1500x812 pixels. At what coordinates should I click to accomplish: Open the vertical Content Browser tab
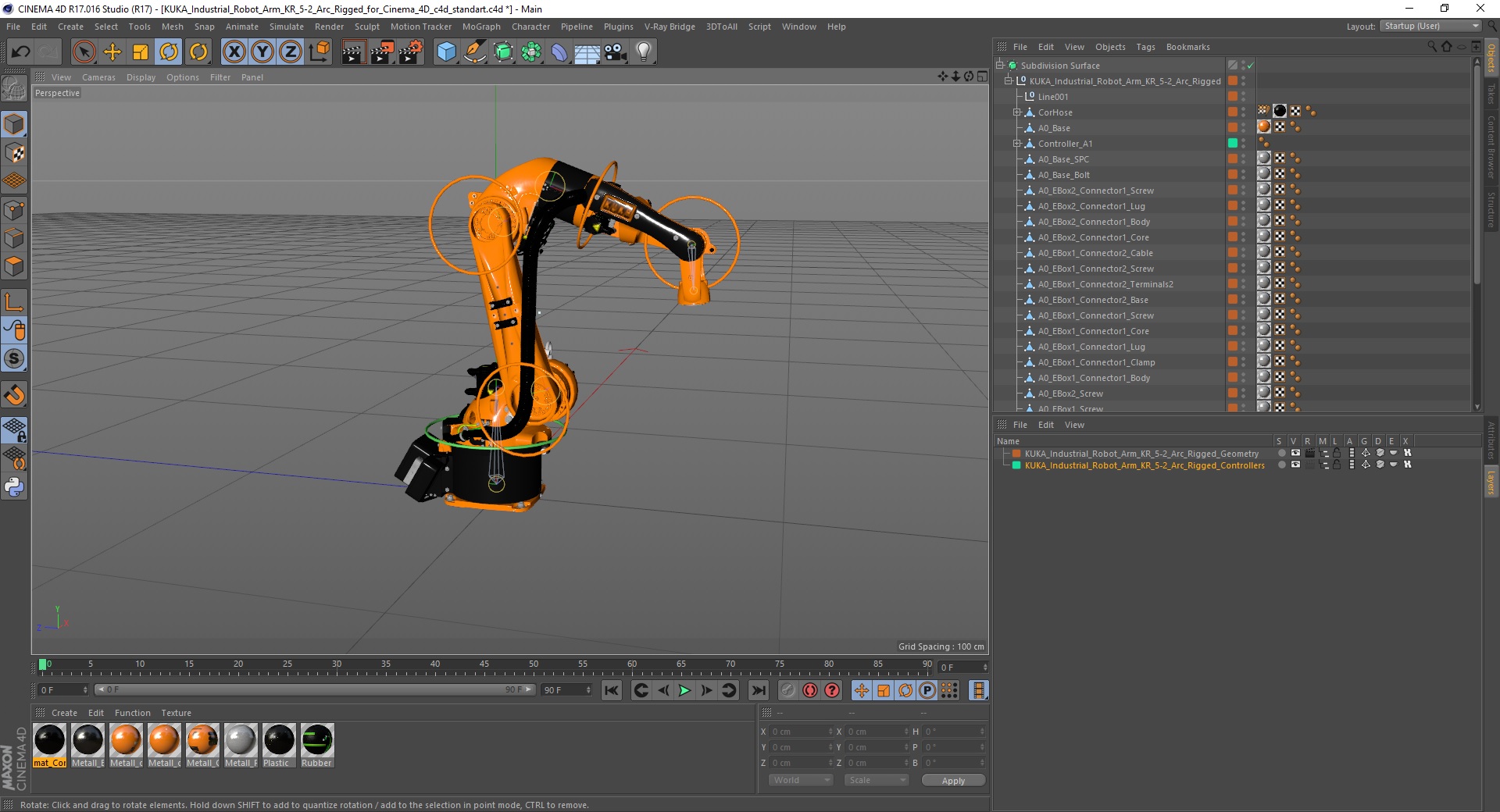[x=1491, y=147]
